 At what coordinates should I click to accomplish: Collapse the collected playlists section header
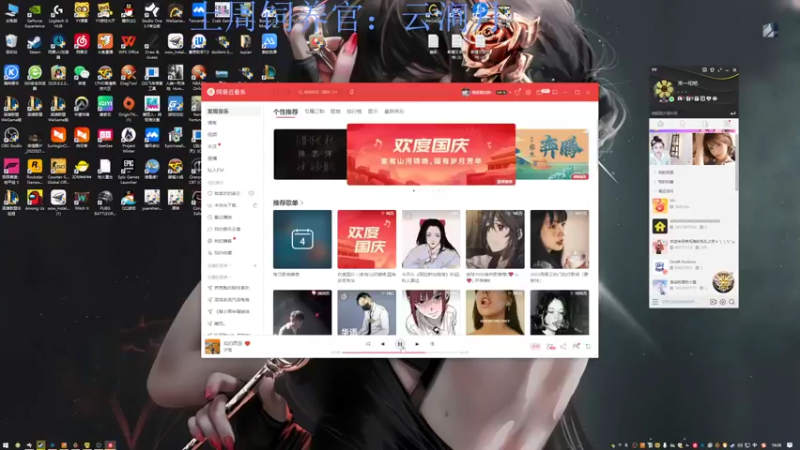(x=219, y=277)
